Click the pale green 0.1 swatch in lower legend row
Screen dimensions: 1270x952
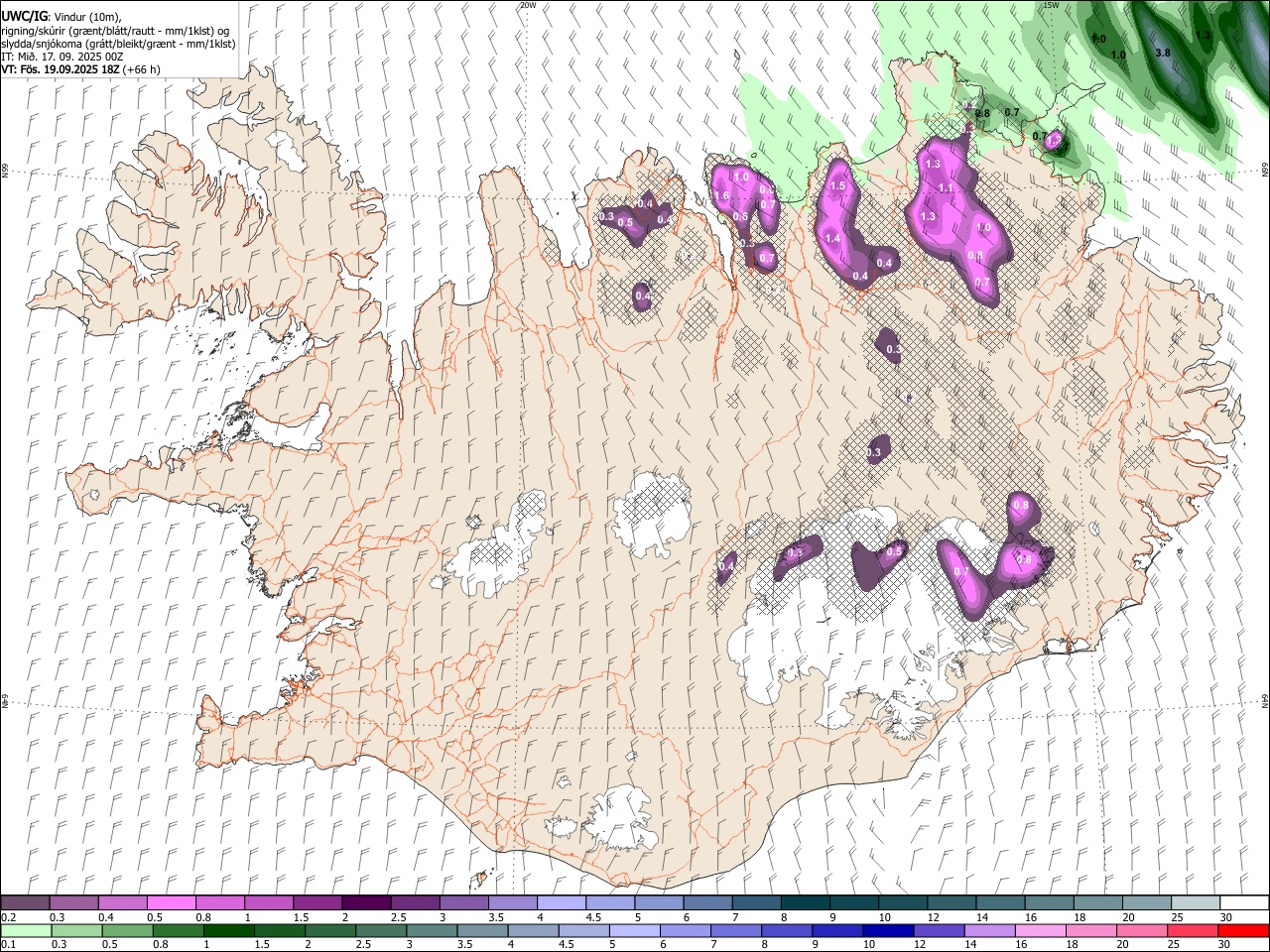(26, 931)
